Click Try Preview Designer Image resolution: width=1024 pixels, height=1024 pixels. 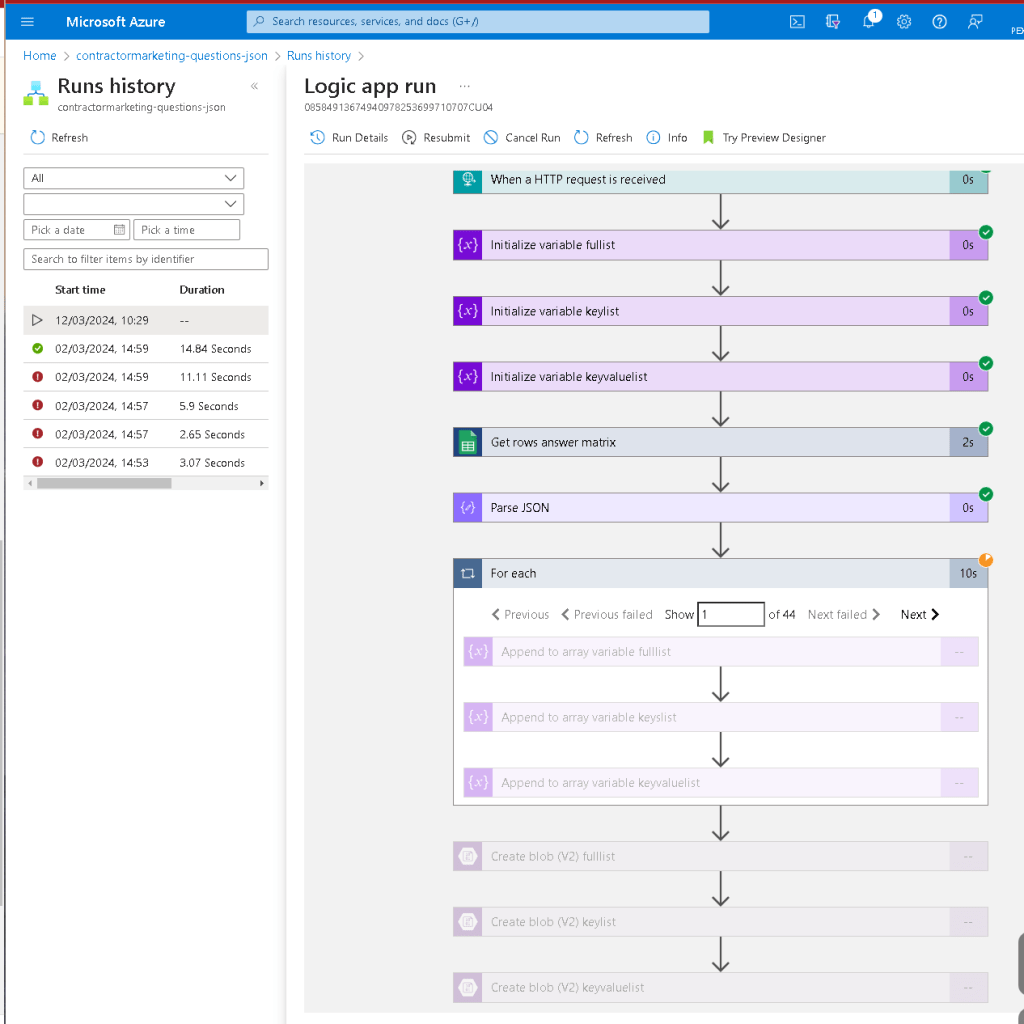[763, 138]
